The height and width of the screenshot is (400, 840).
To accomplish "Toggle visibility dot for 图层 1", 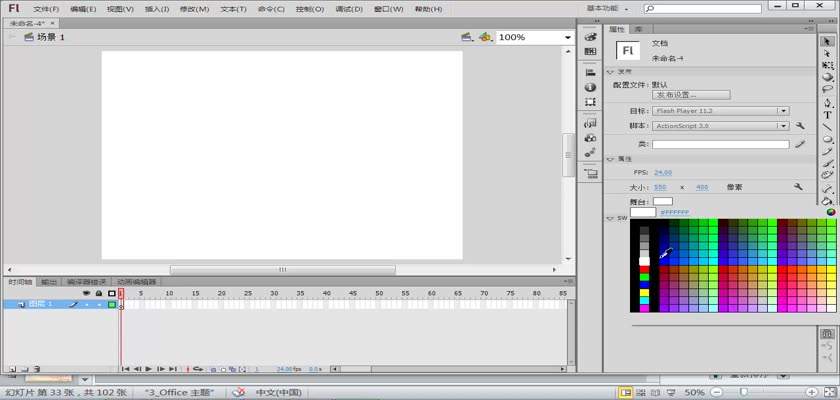I will 86,304.
